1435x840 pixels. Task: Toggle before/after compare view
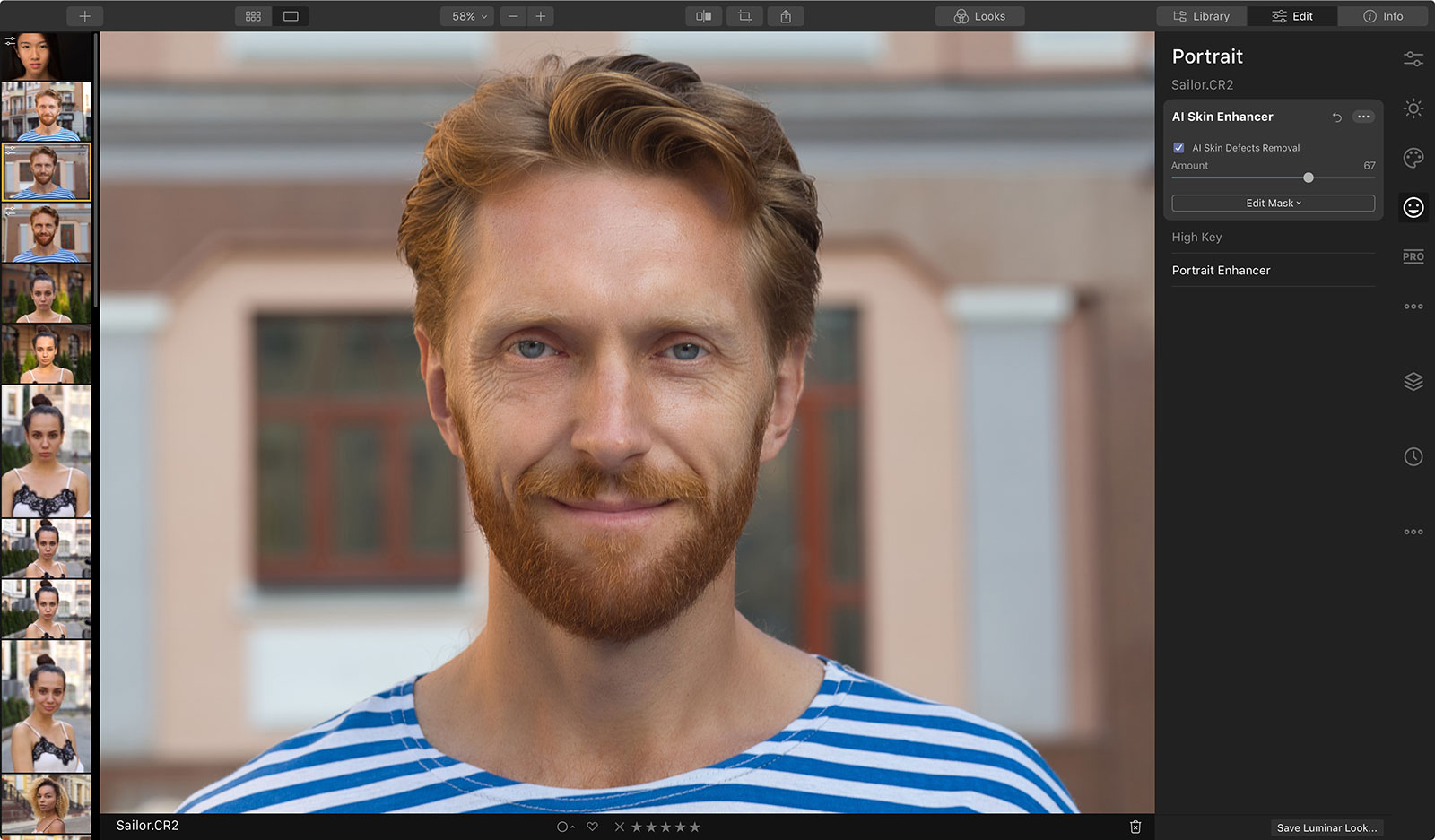point(704,16)
